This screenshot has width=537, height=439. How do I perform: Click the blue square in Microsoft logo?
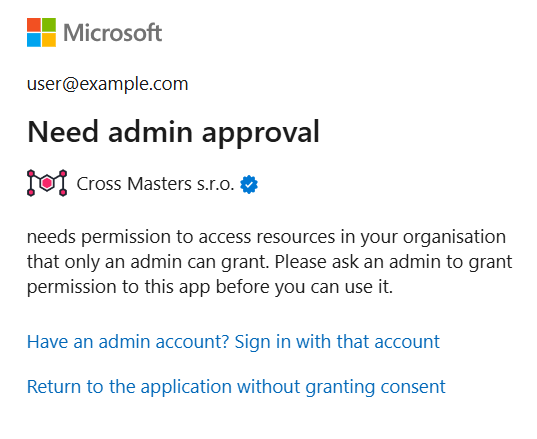point(34,40)
